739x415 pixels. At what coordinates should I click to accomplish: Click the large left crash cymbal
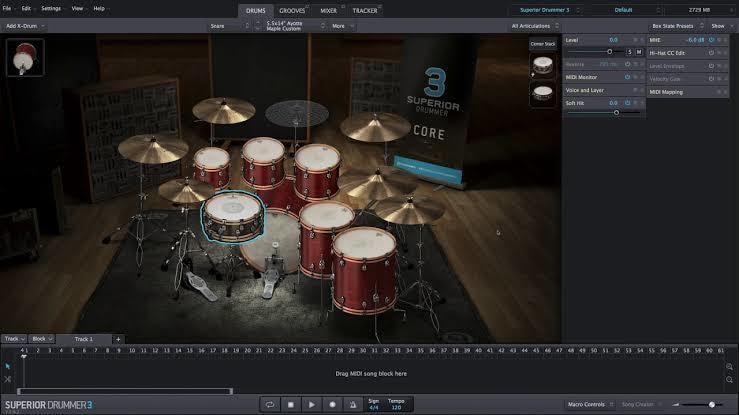coord(153,148)
